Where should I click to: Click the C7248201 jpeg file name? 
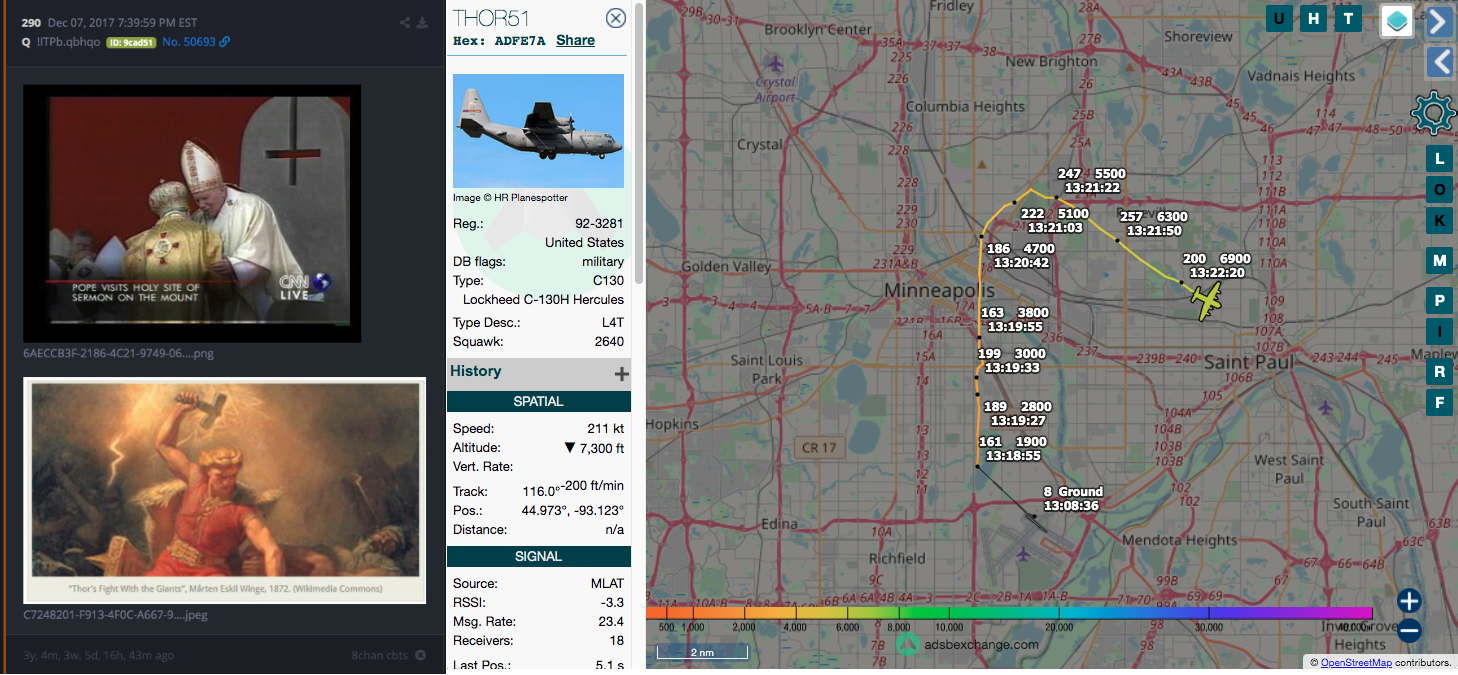115,615
